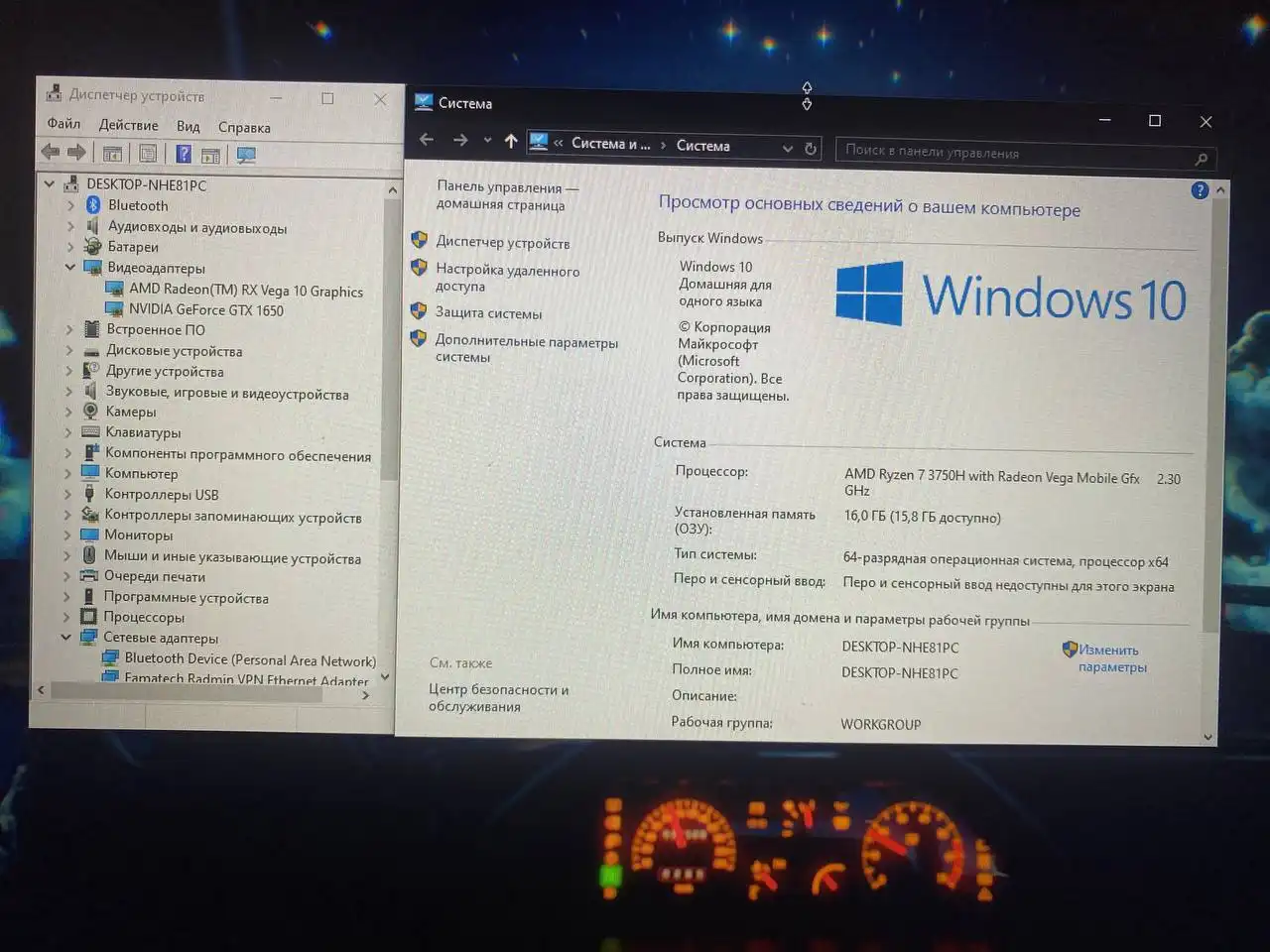
Task: Click the blue help question mark icon
Action: [1200, 190]
